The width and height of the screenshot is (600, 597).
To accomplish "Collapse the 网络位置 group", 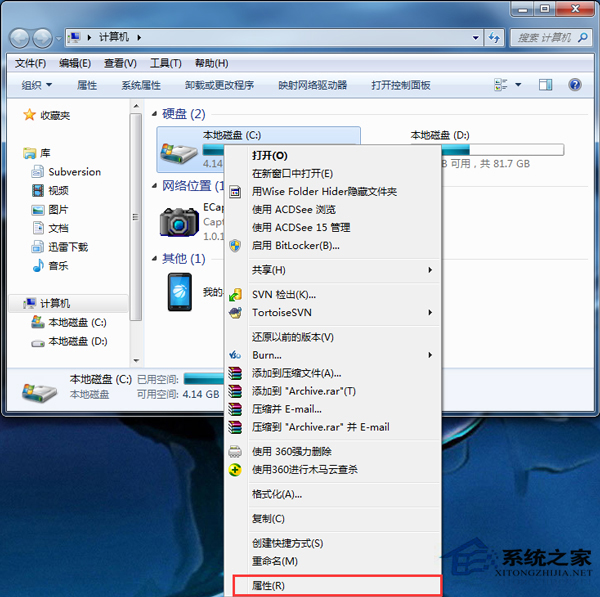I will pyautogui.click(x=155, y=186).
